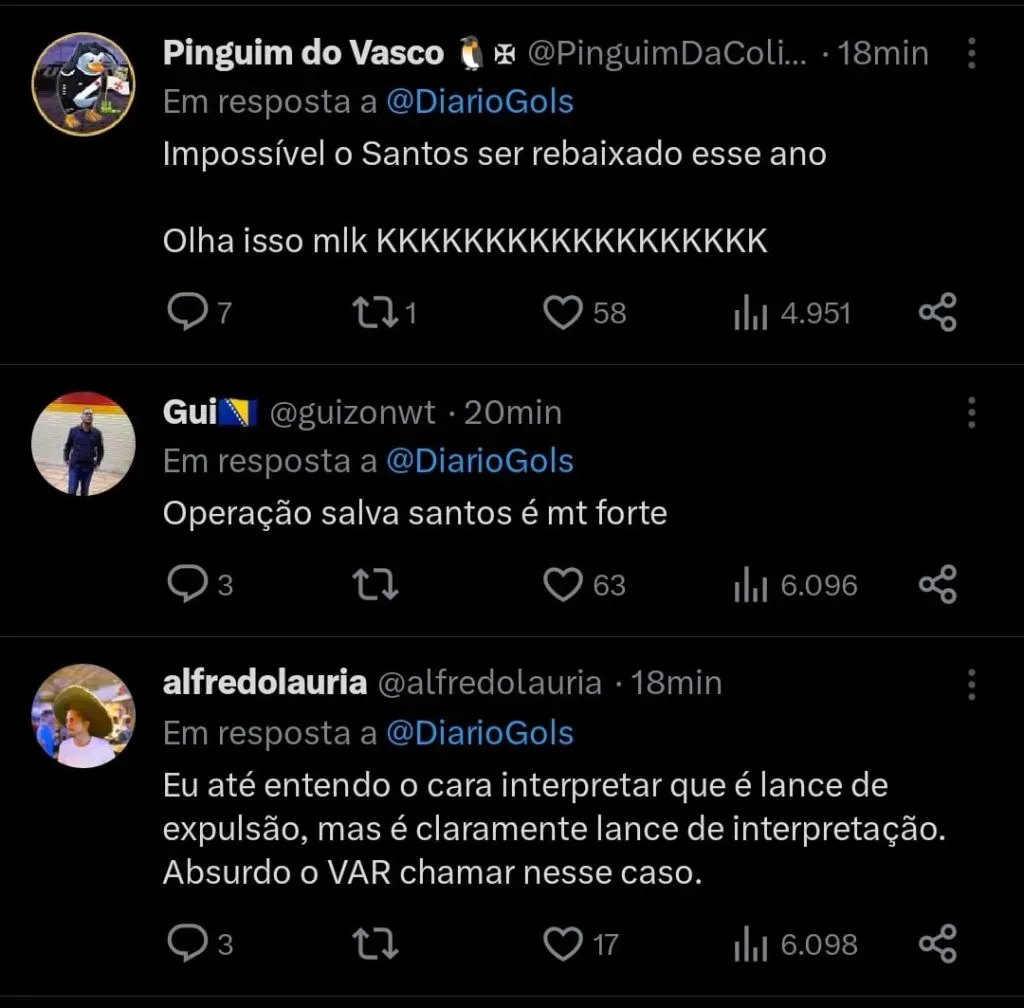Screen dimensions: 1024x1008
Task: View analytics of Pinguim do Vasco tweet
Action: (x=750, y=314)
